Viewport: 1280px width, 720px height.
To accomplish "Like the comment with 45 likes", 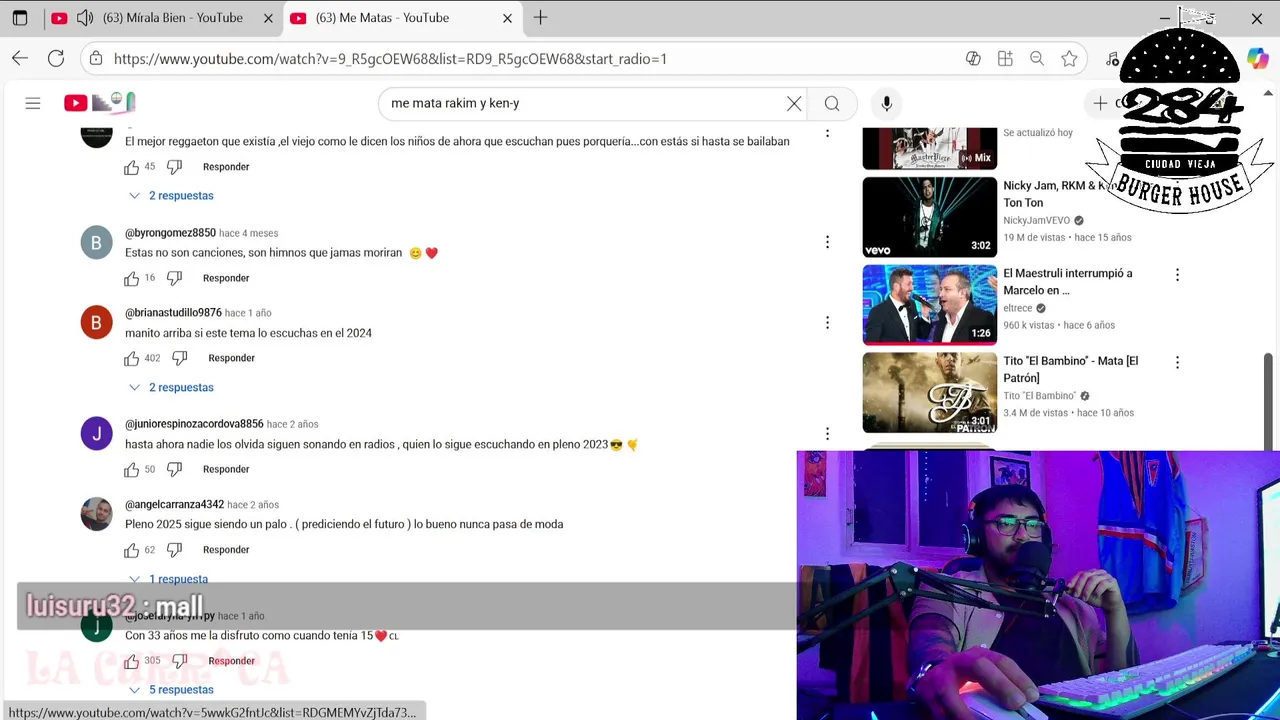I will pyautogui.click(x=132, y=167).
